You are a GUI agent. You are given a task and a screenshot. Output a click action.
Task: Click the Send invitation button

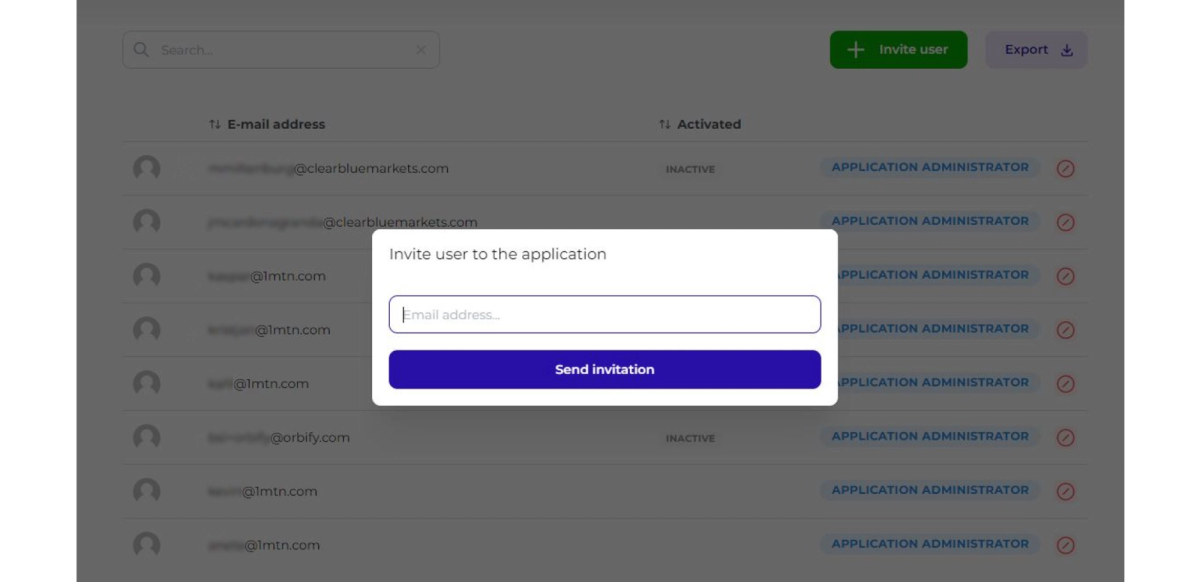604,369
